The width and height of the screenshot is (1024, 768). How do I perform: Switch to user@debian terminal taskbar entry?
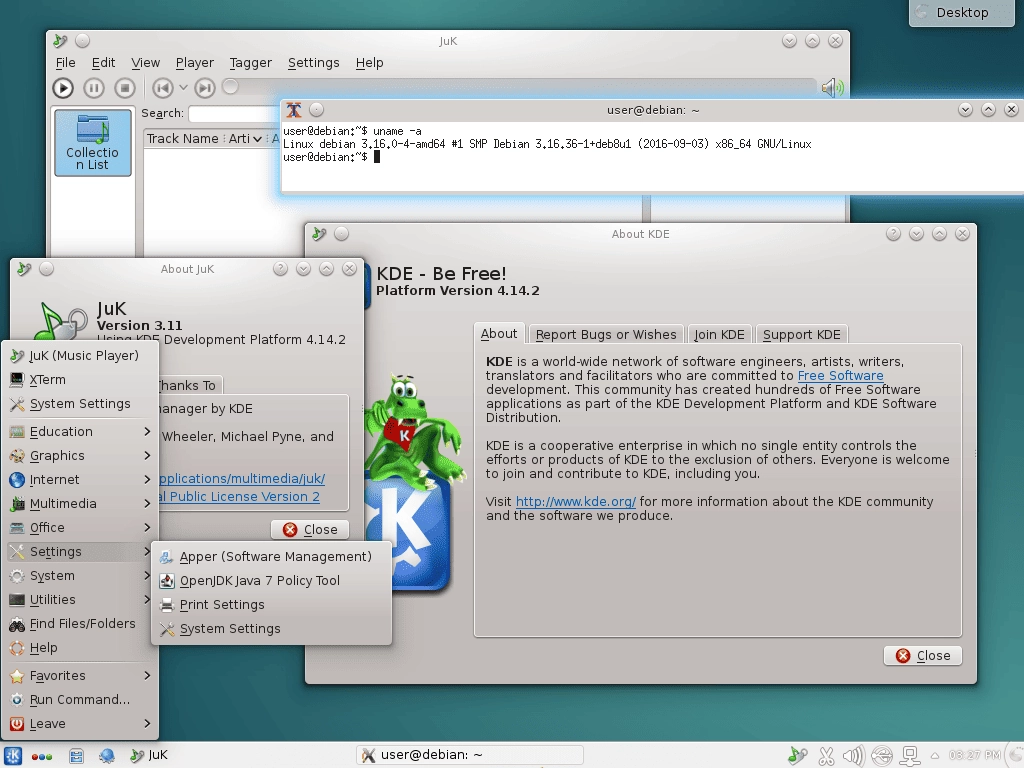[470, 755]
